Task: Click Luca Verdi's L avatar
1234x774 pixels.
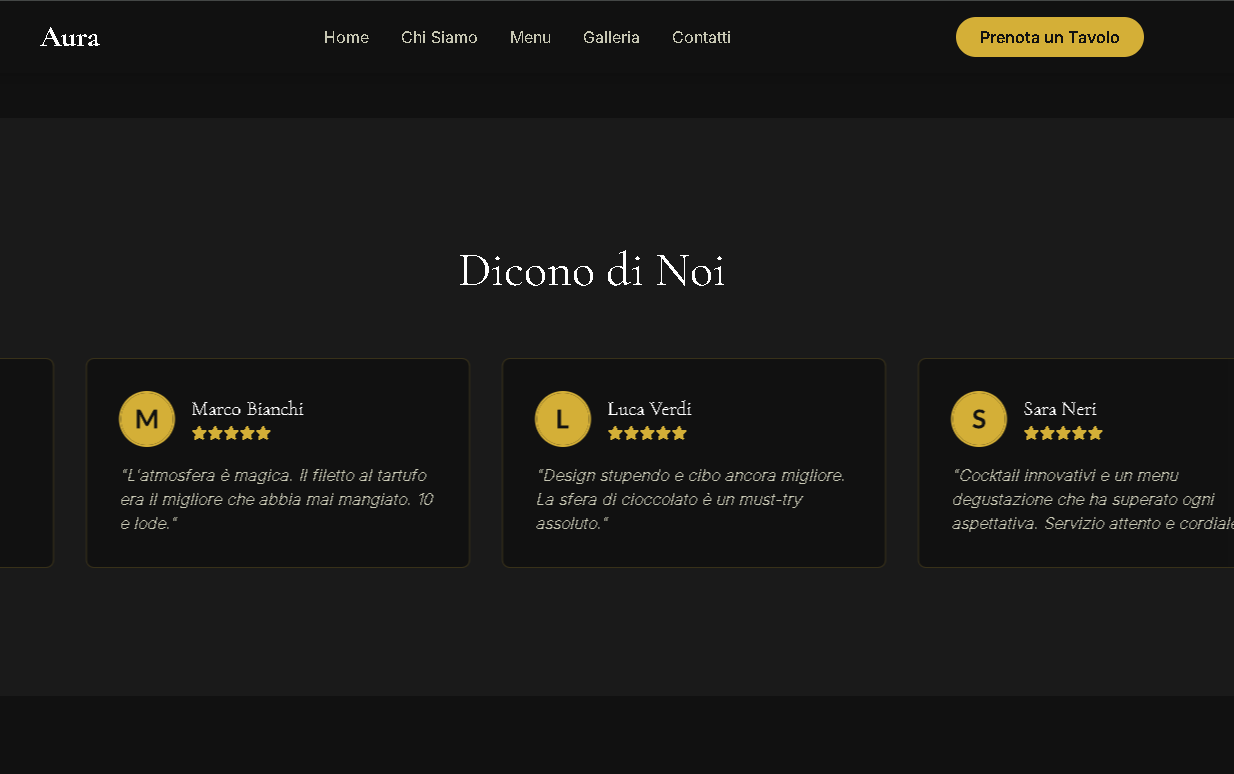Action: [x=563, y=419]
